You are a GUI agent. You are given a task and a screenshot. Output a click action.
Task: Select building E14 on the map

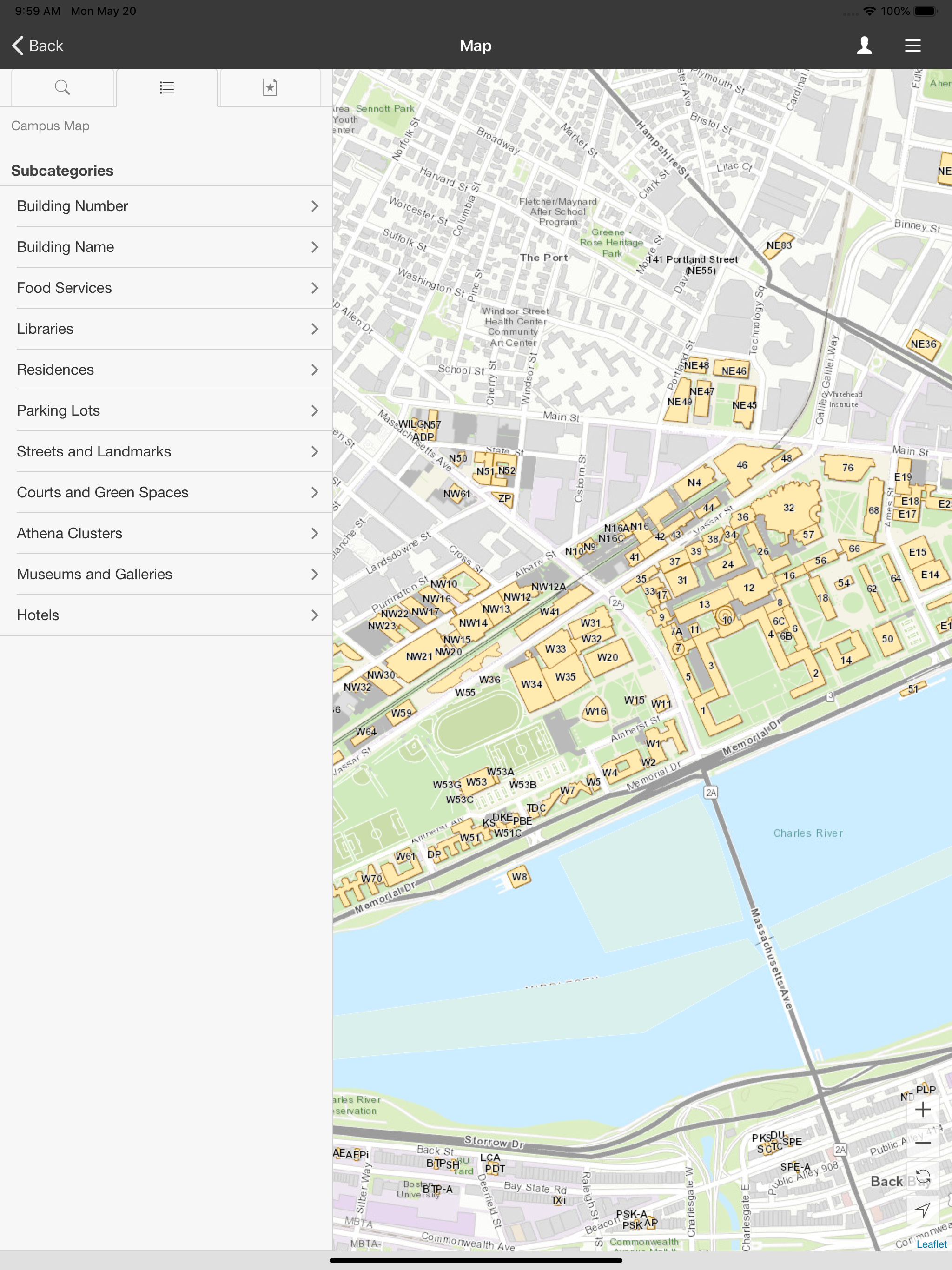click(x=930, y=574)
